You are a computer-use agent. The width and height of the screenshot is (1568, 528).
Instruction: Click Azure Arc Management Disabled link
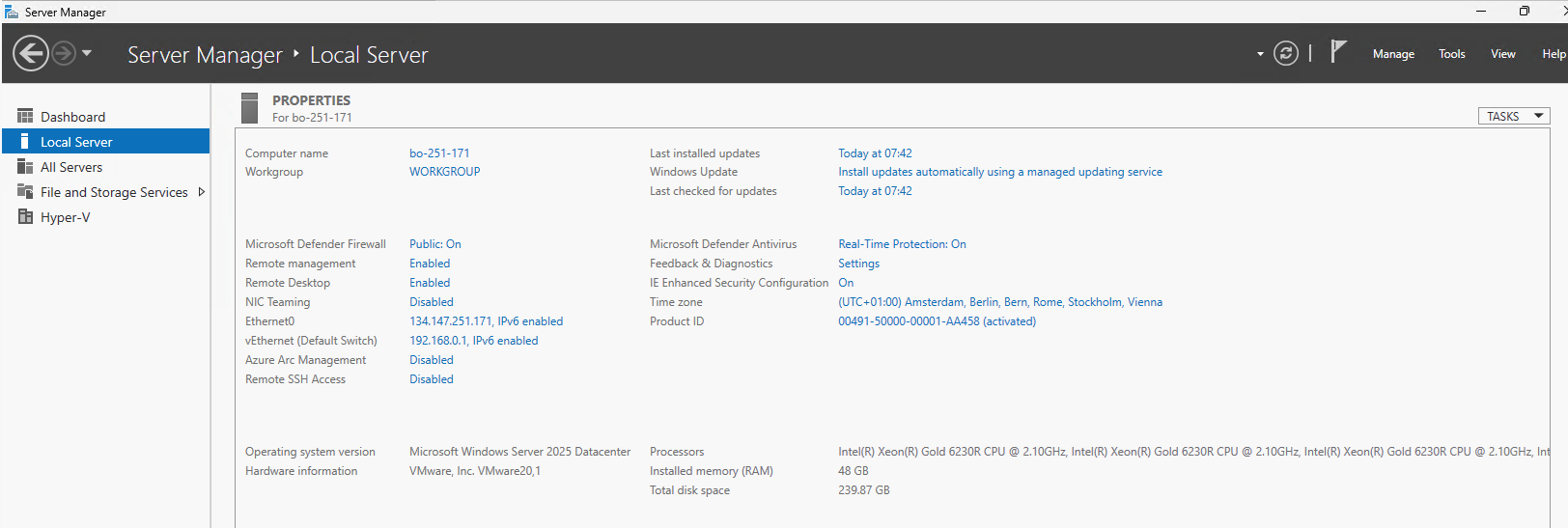432,360
